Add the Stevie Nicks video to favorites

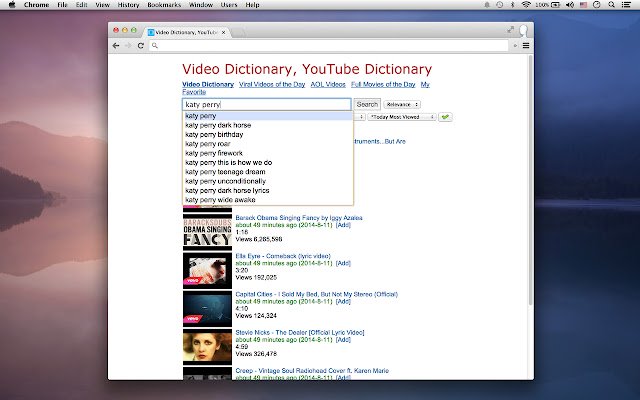click(x=343, y=340)
